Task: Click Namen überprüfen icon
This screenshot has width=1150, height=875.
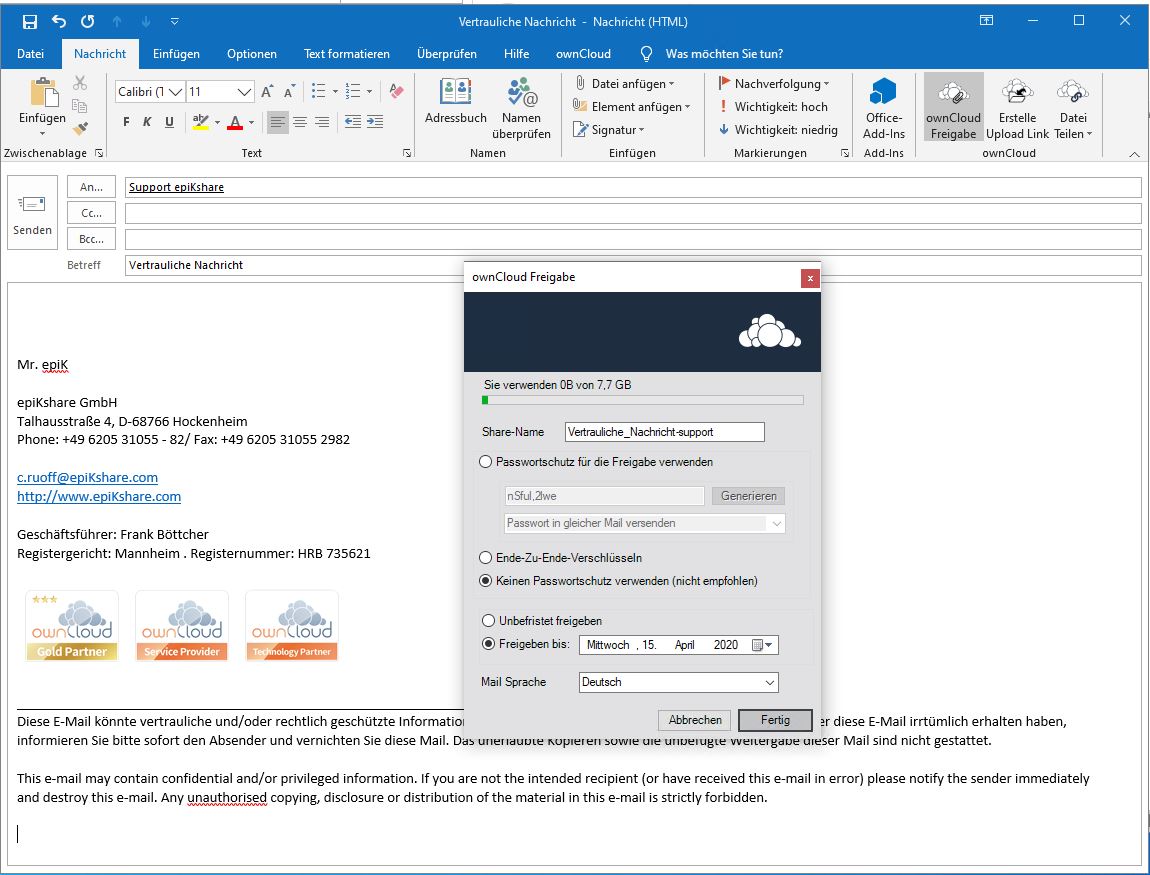Action: point(521,109)
